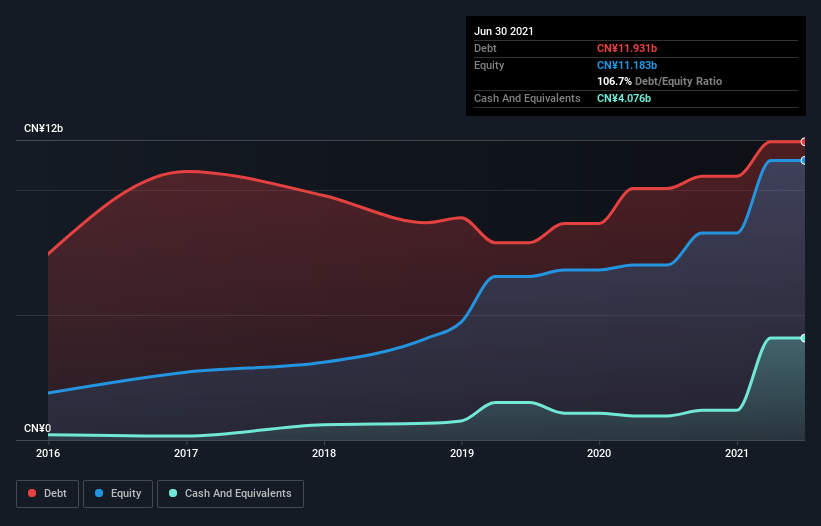The width and height of the screenshot is (821, 526).
Task: Click the 106.7% Debt/Equity Ratio text
Action: (659, 81)
